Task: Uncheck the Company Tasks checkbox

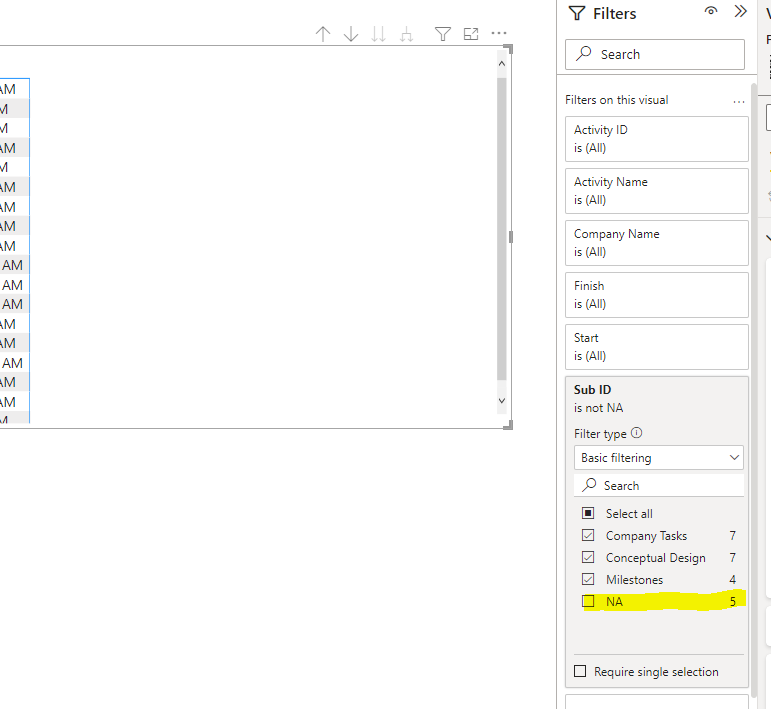Action: coord(589,536)
